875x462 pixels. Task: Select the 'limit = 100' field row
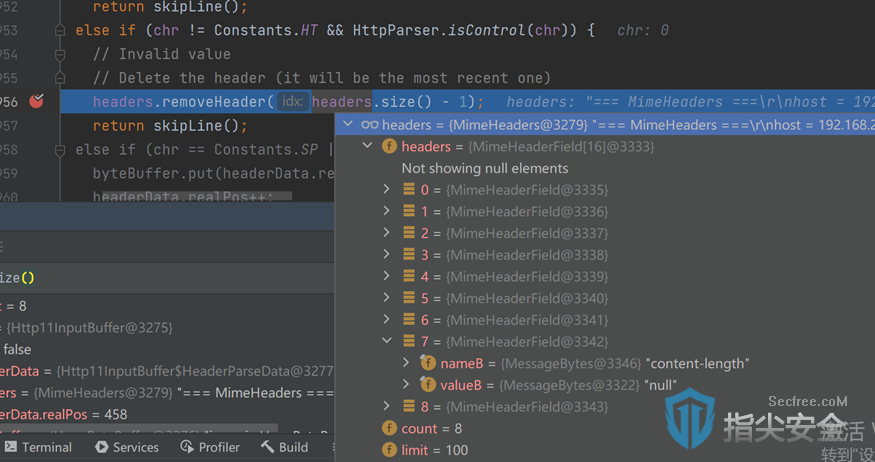pyautogui.click(x=605, y=450)
